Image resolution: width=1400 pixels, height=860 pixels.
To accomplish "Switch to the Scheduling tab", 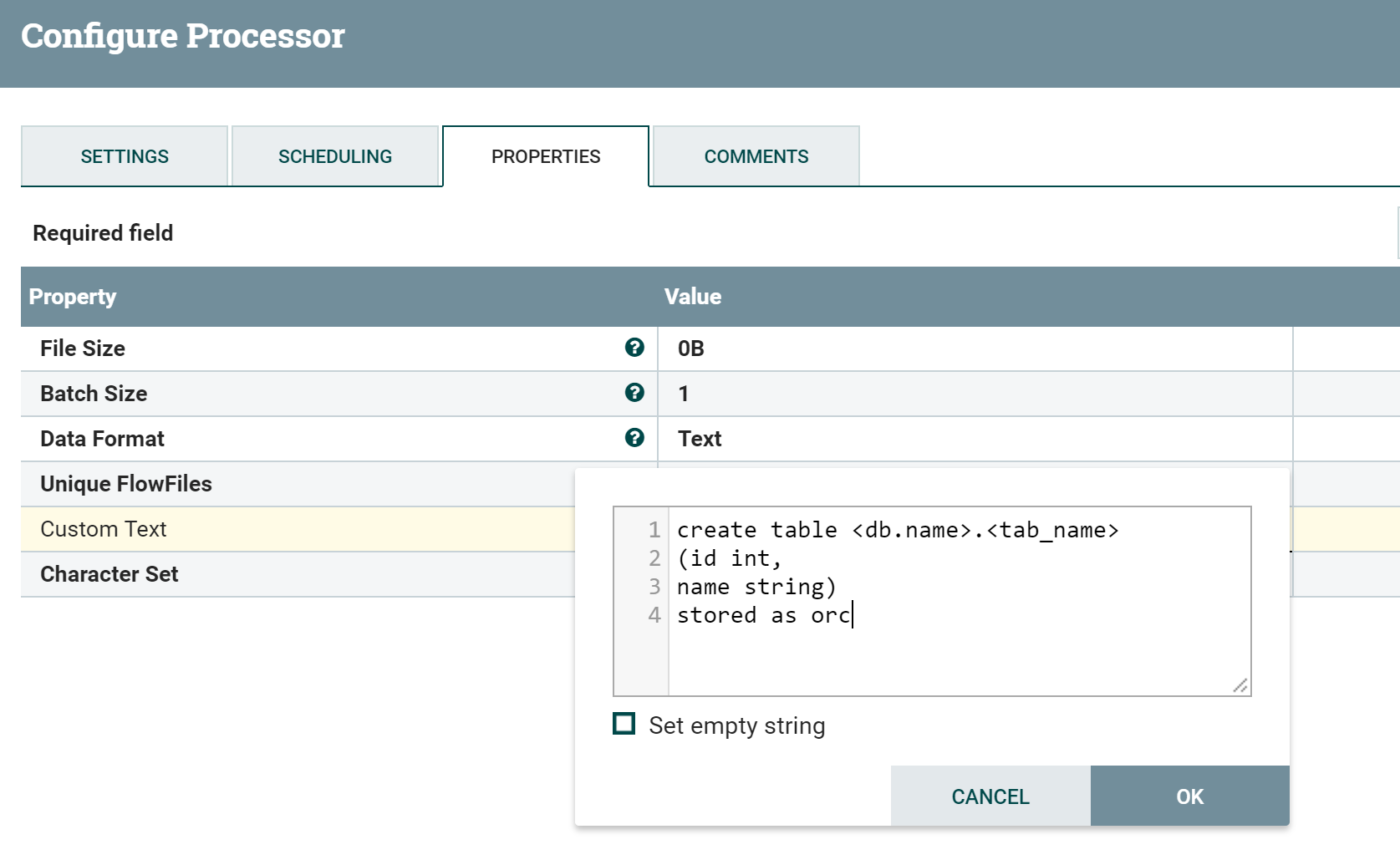I will (335, 156).
